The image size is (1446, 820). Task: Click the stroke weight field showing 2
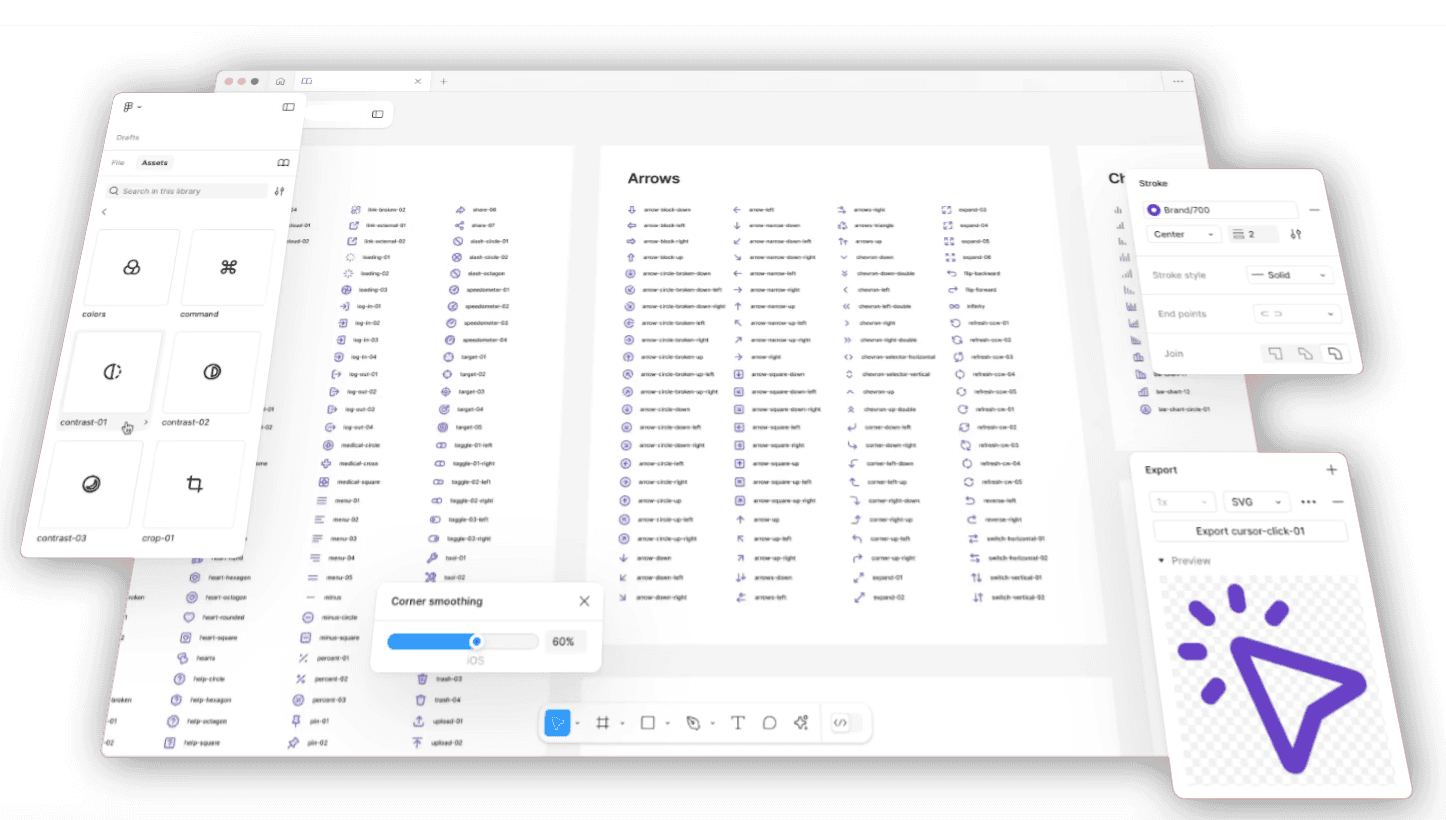(1255, 234)
